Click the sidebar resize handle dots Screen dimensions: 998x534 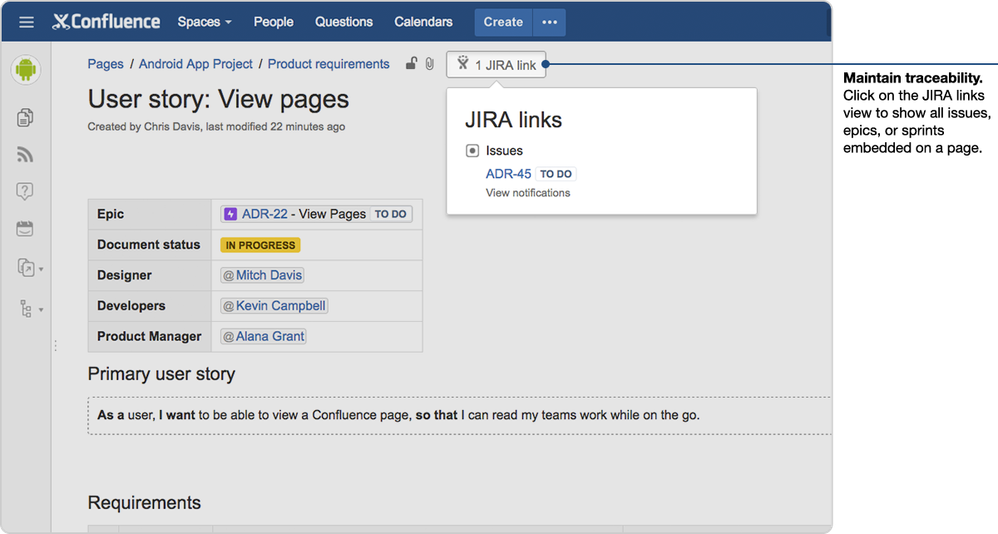coord(55,346)
